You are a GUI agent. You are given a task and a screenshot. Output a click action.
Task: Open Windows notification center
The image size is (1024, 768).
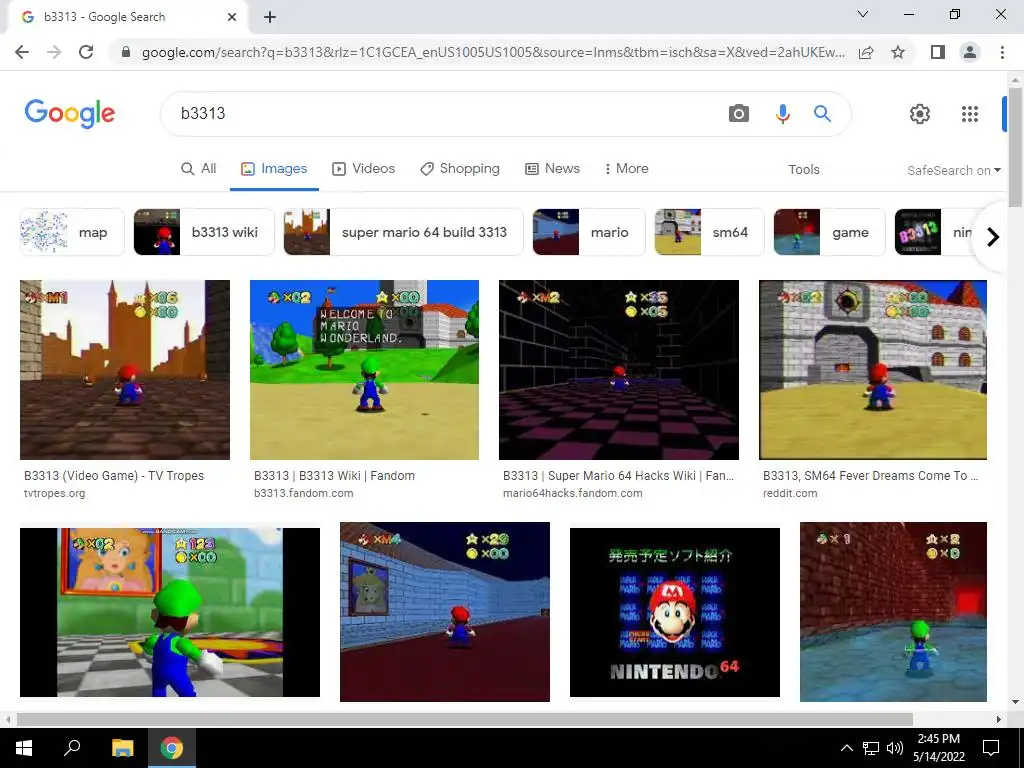click(991, 748)
